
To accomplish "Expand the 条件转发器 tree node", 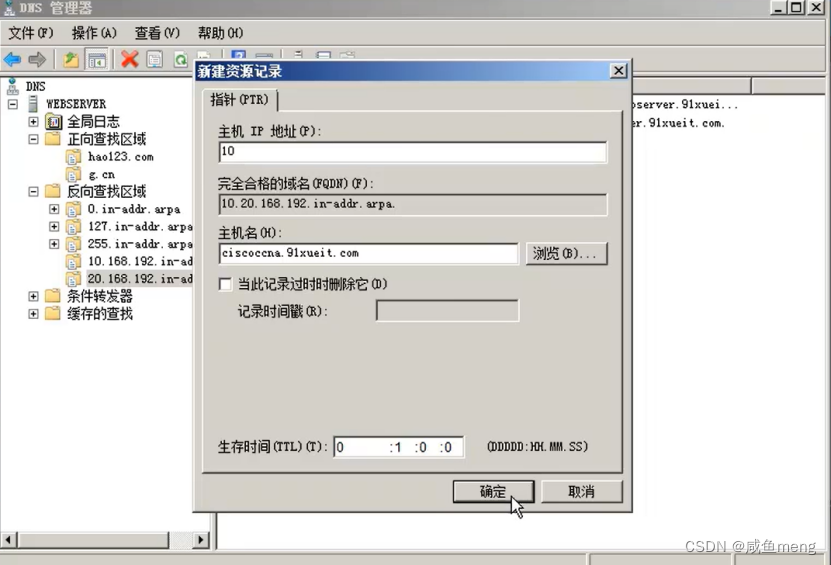I will tap(33, 296).
